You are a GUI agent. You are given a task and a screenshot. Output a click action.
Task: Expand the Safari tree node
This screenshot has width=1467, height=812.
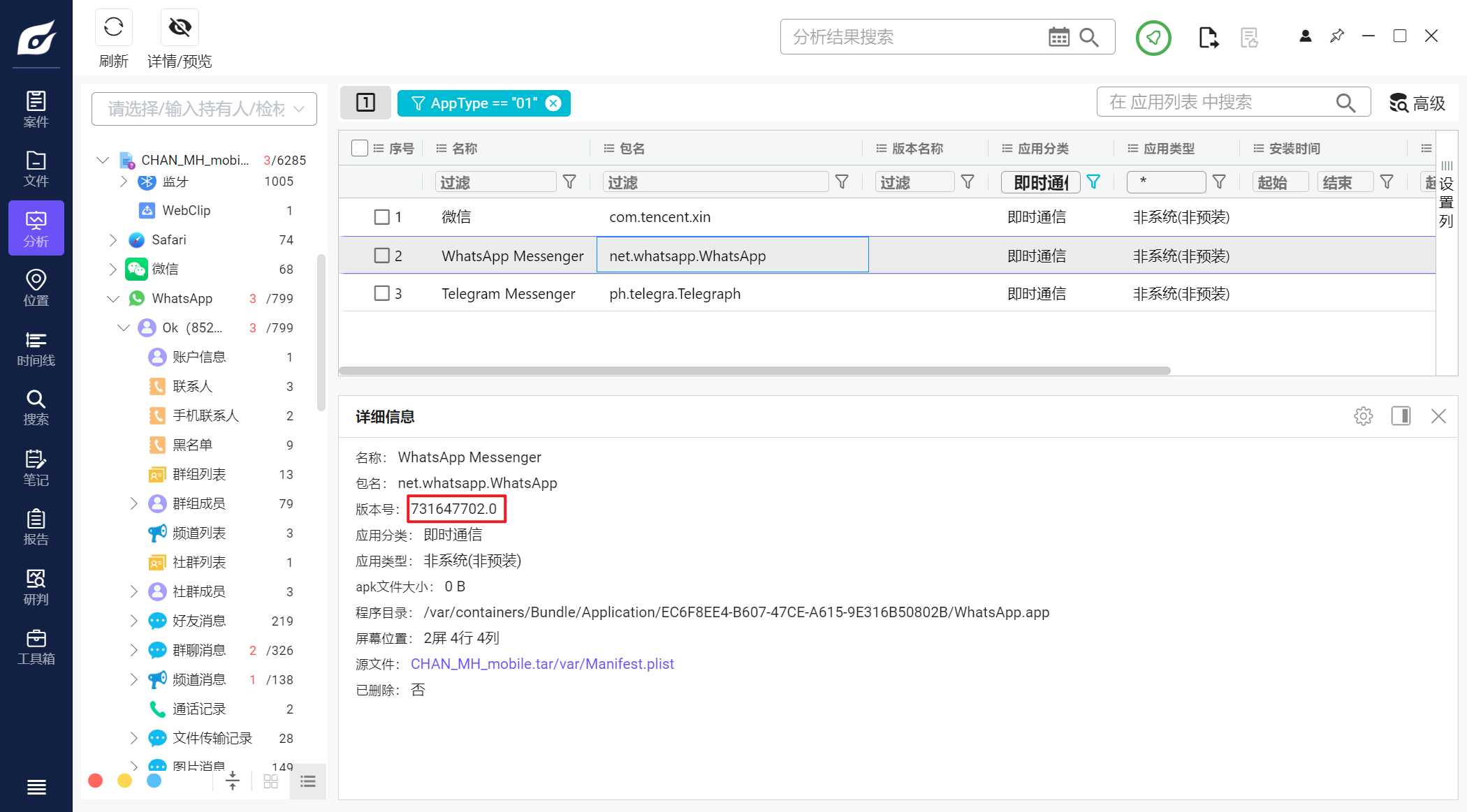point(113,240)
